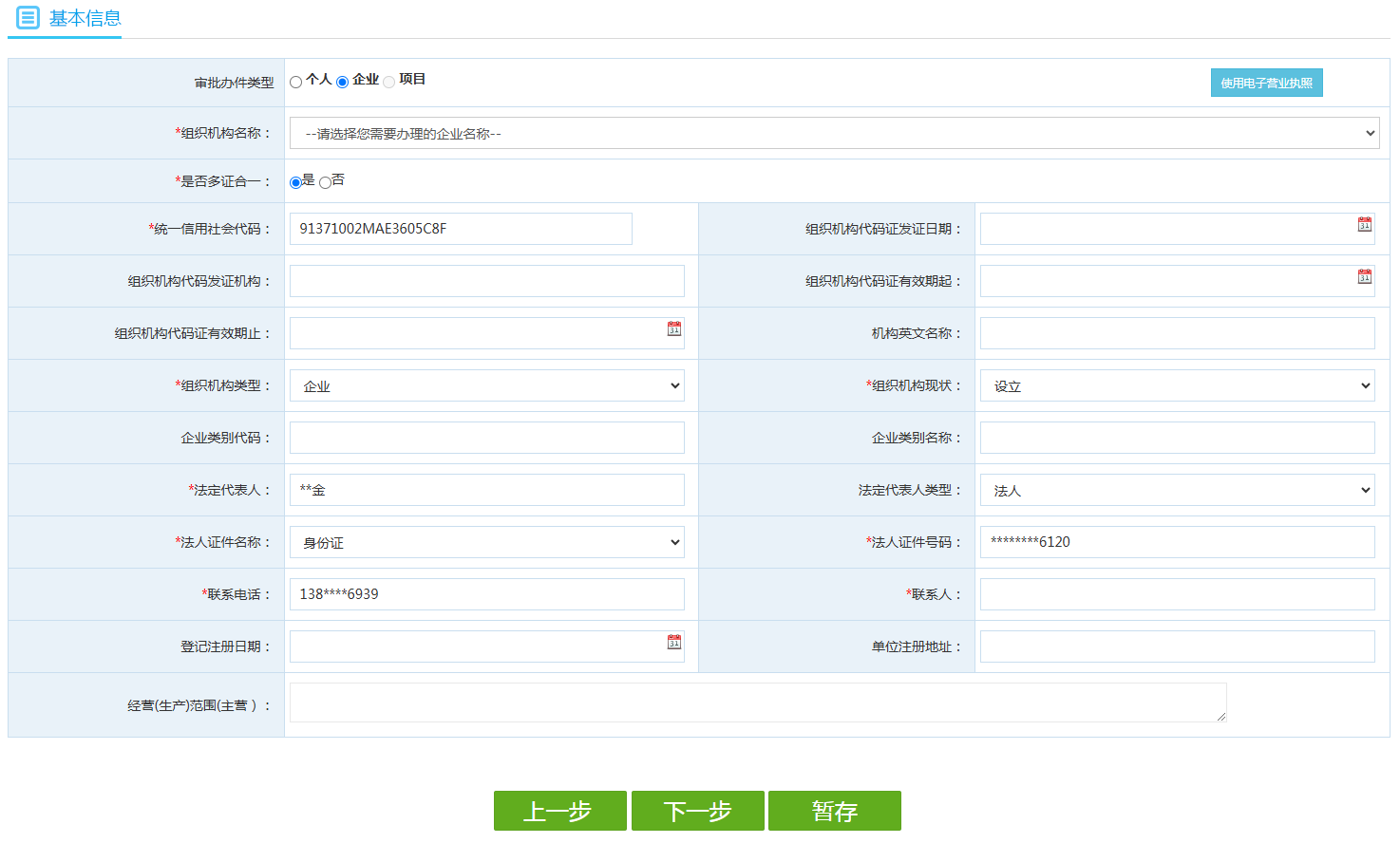Open the calendar picker for 组织机构代码证发证日期
Image resolution: width=1400 pixels, height=843 pixels.
(x=1367, y=225)
